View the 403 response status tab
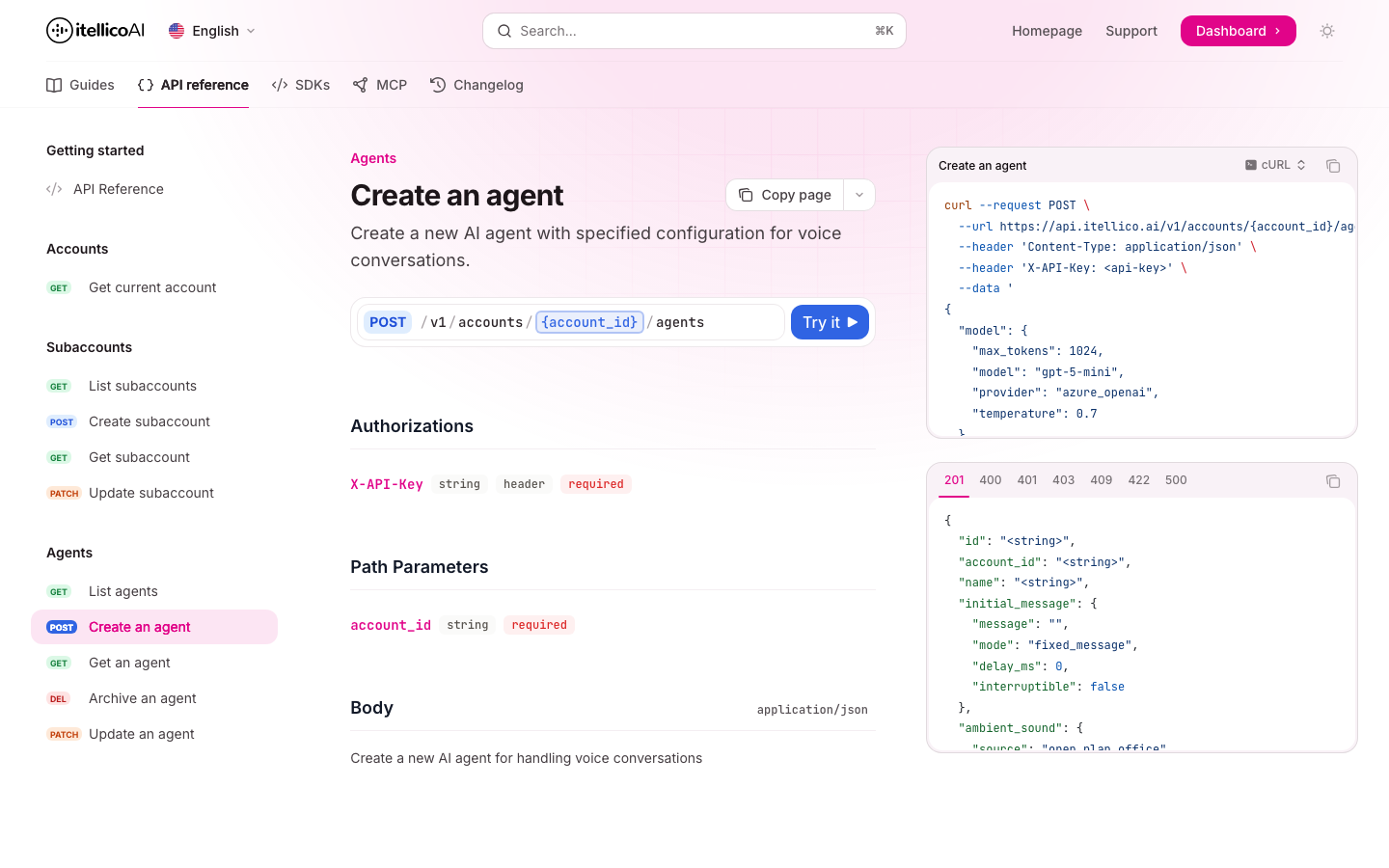This screenshot has width=1389, height=868. click(1063, 479)
